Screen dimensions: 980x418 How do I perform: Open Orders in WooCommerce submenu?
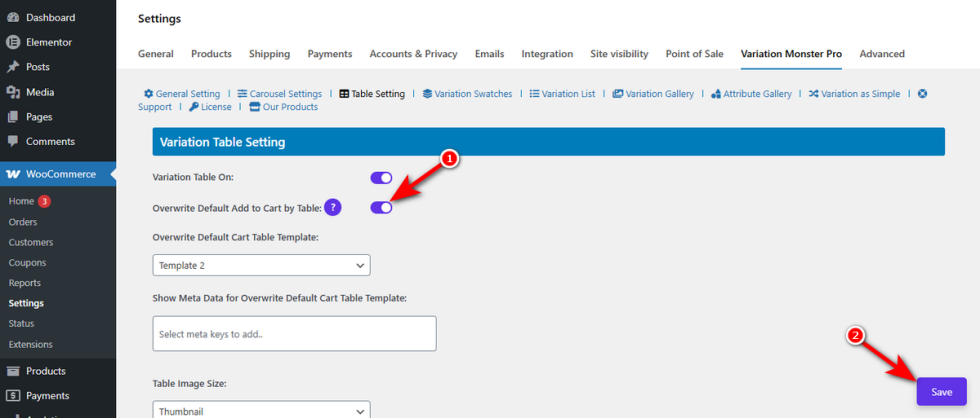click(23, 222)
